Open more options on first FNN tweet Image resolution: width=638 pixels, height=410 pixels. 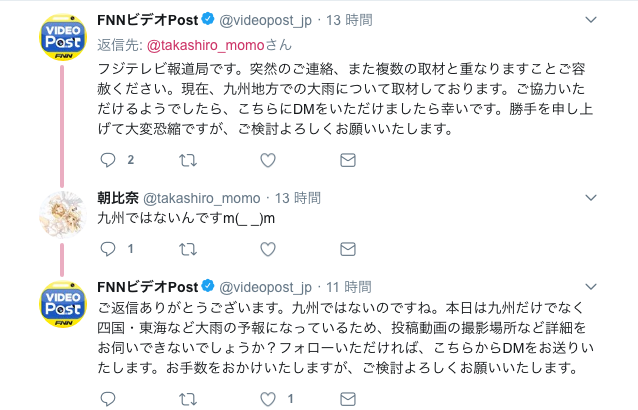pyautogui.click(x=620, y=19)
